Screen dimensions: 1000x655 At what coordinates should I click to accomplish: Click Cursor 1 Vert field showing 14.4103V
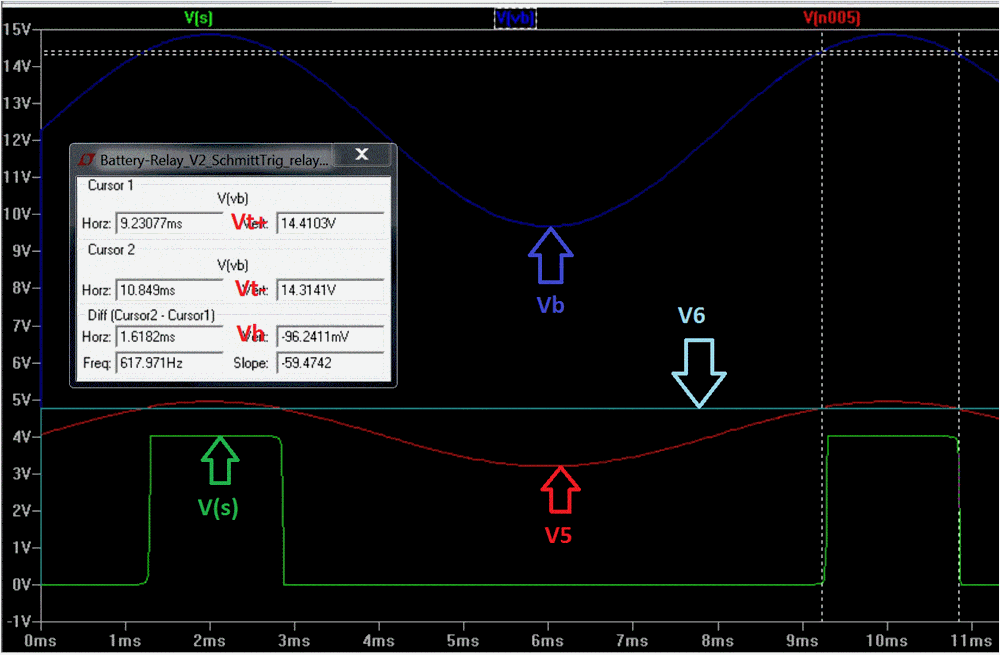(328, 224)
